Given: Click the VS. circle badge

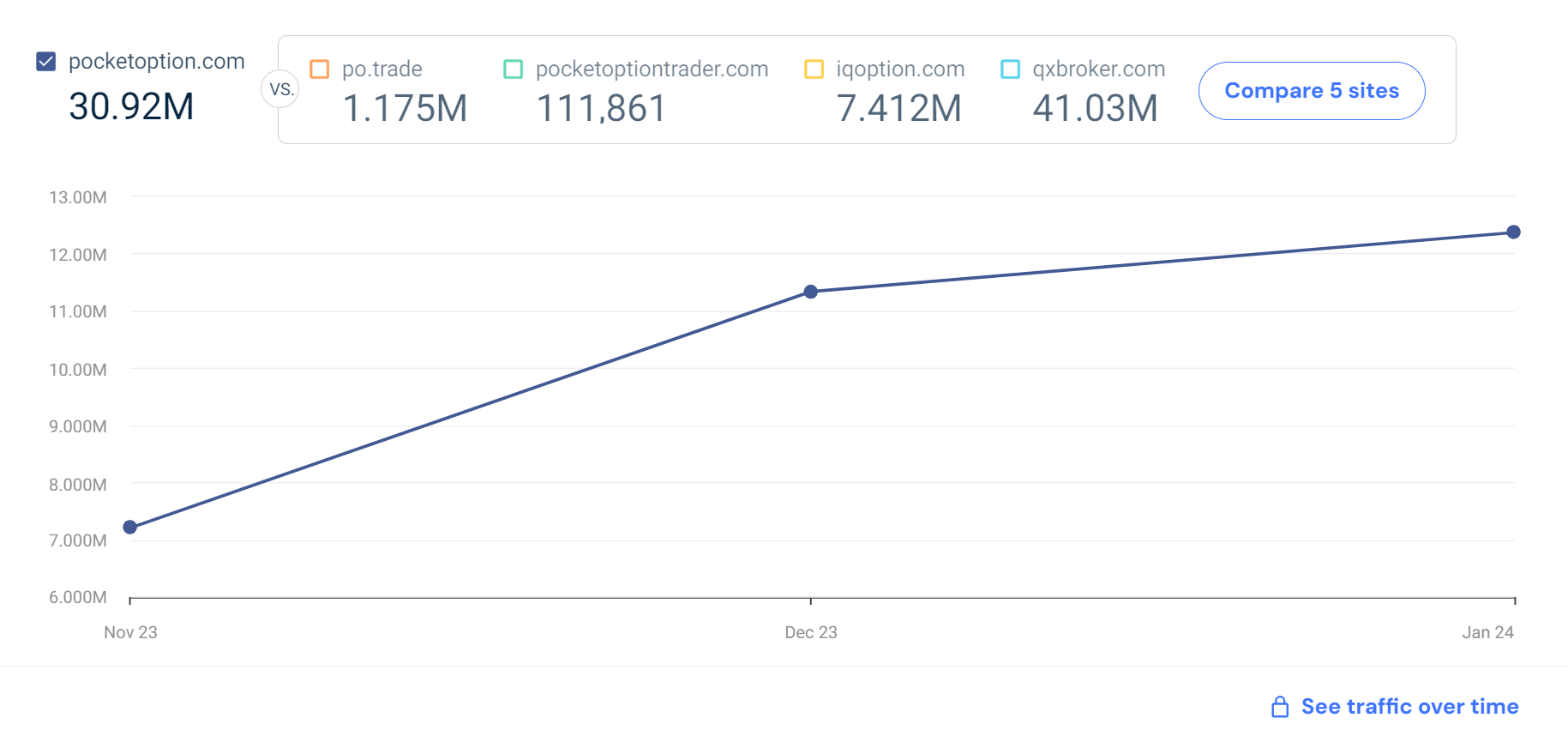Looking at the screenshot, I should pos(280,89).
